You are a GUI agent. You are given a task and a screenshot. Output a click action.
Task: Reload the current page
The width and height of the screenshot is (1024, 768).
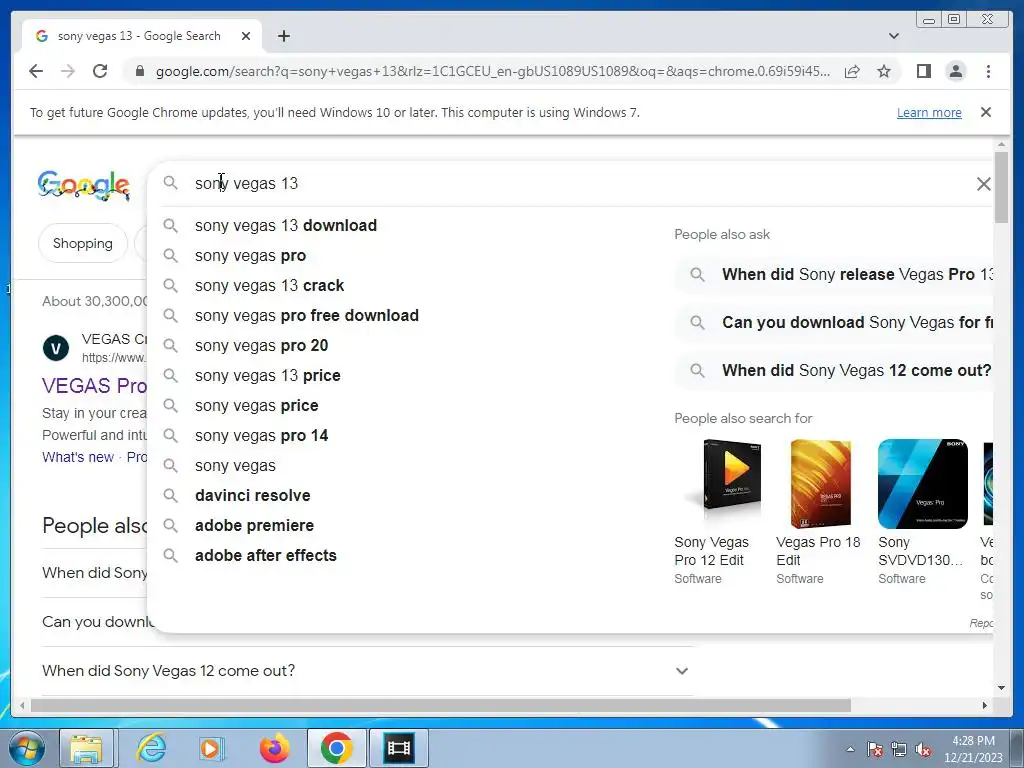pos(100,71)
